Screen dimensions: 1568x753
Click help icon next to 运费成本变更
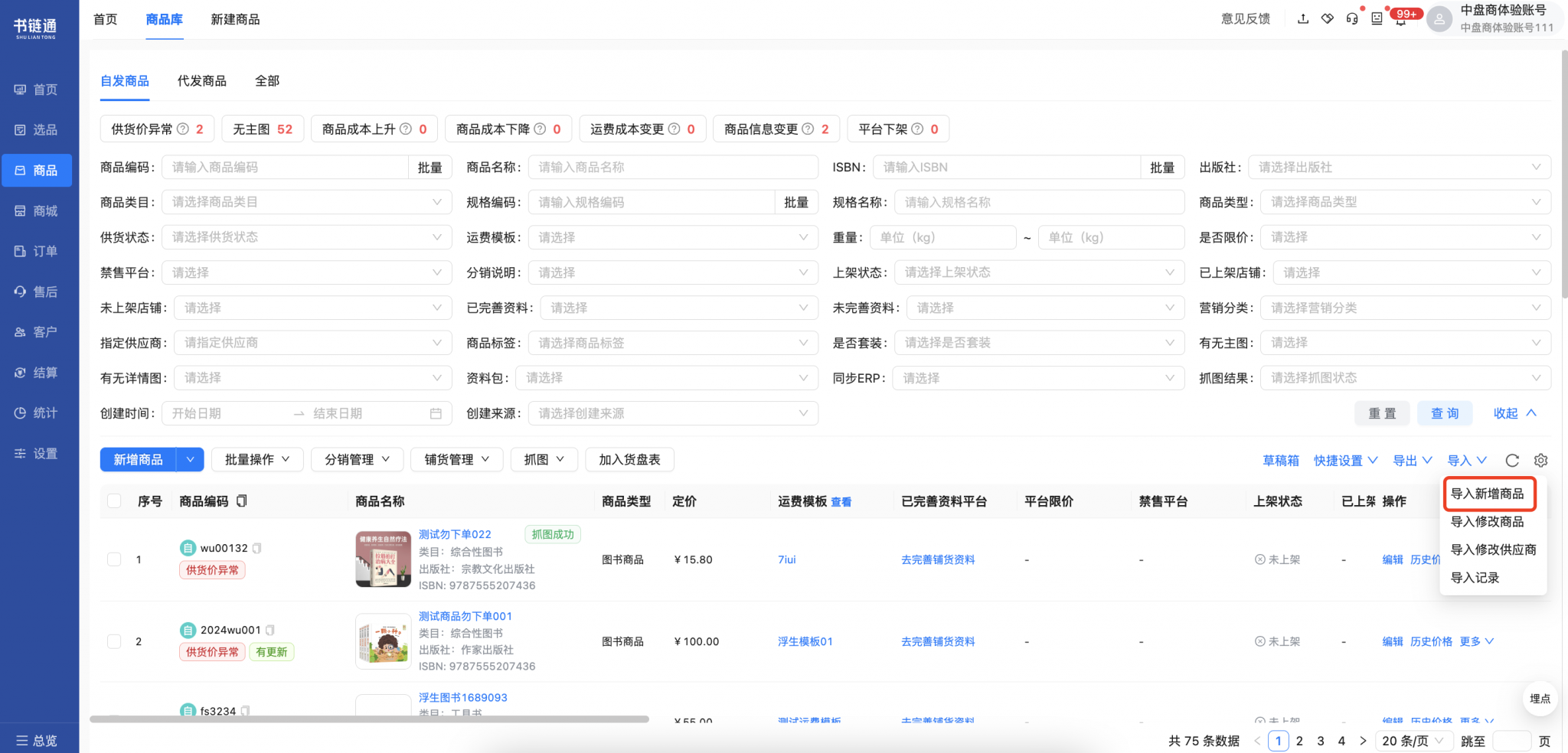click(x=675, y=129)
